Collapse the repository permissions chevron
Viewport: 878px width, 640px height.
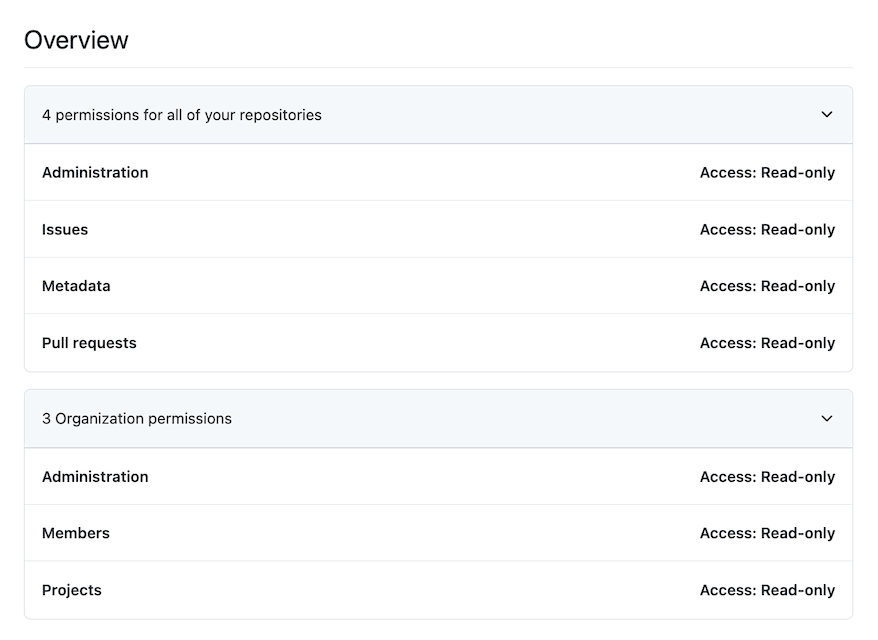(x=826, y=115)
